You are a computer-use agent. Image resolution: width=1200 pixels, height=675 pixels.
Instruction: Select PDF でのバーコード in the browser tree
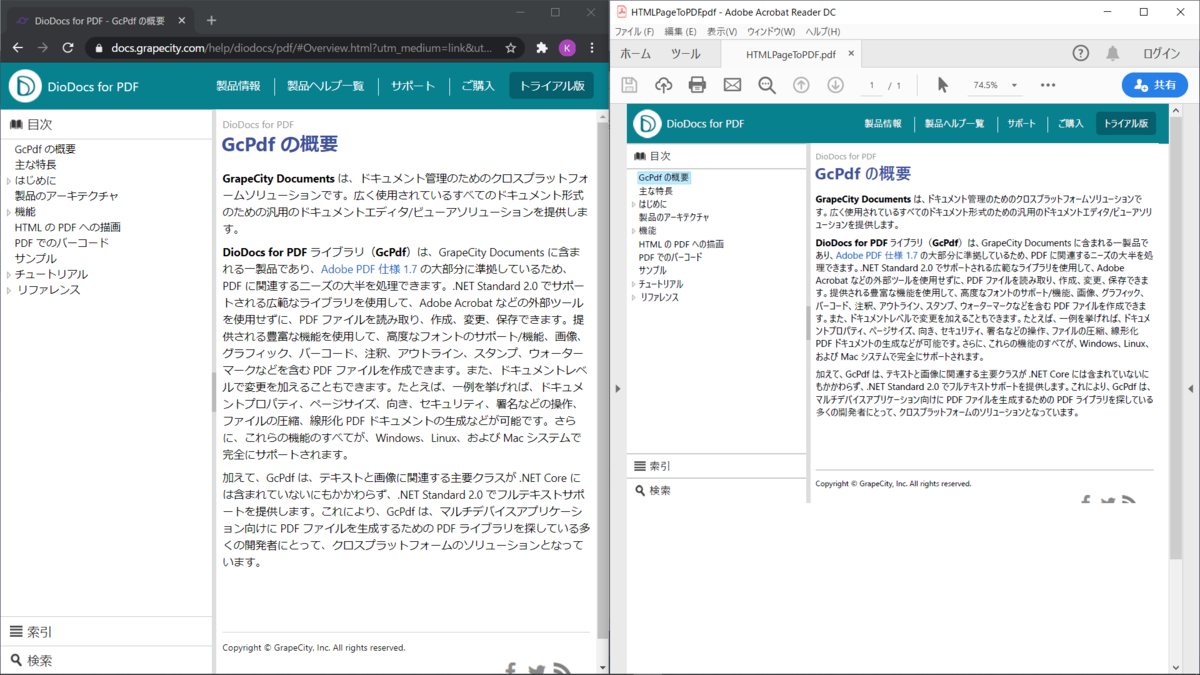62,243
